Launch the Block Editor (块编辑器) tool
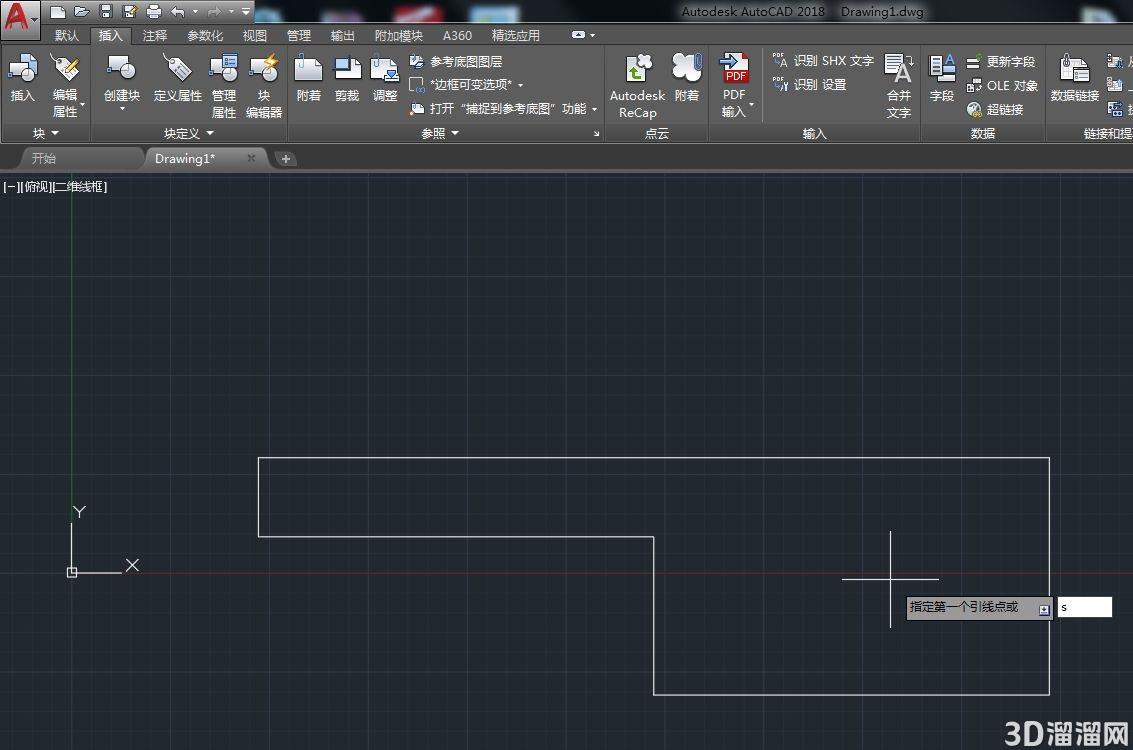 tap(264, 85)
